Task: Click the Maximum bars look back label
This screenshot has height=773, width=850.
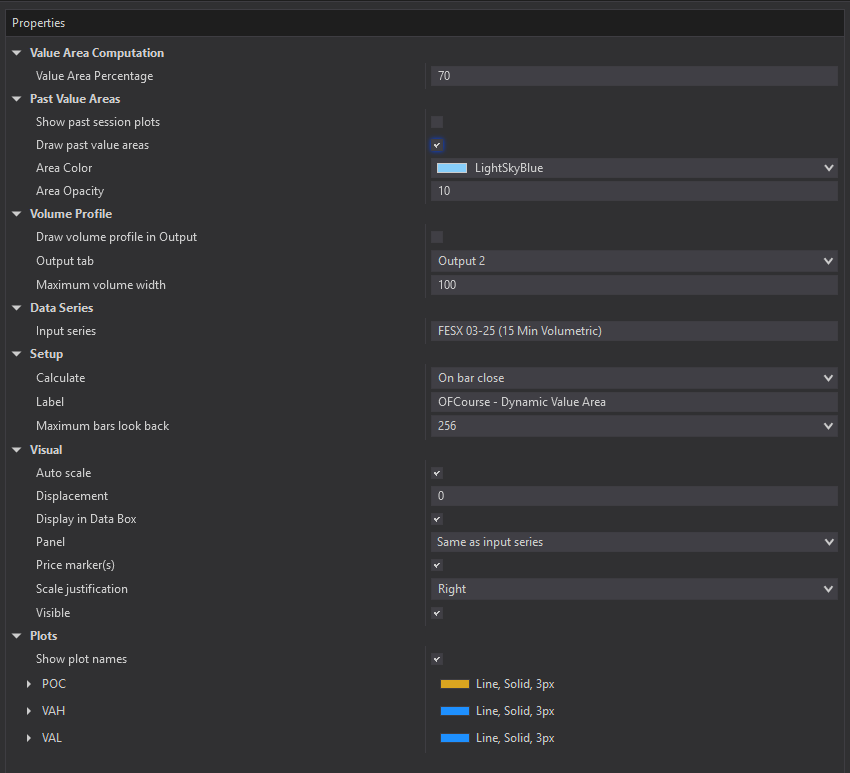Action: (102, 426)
